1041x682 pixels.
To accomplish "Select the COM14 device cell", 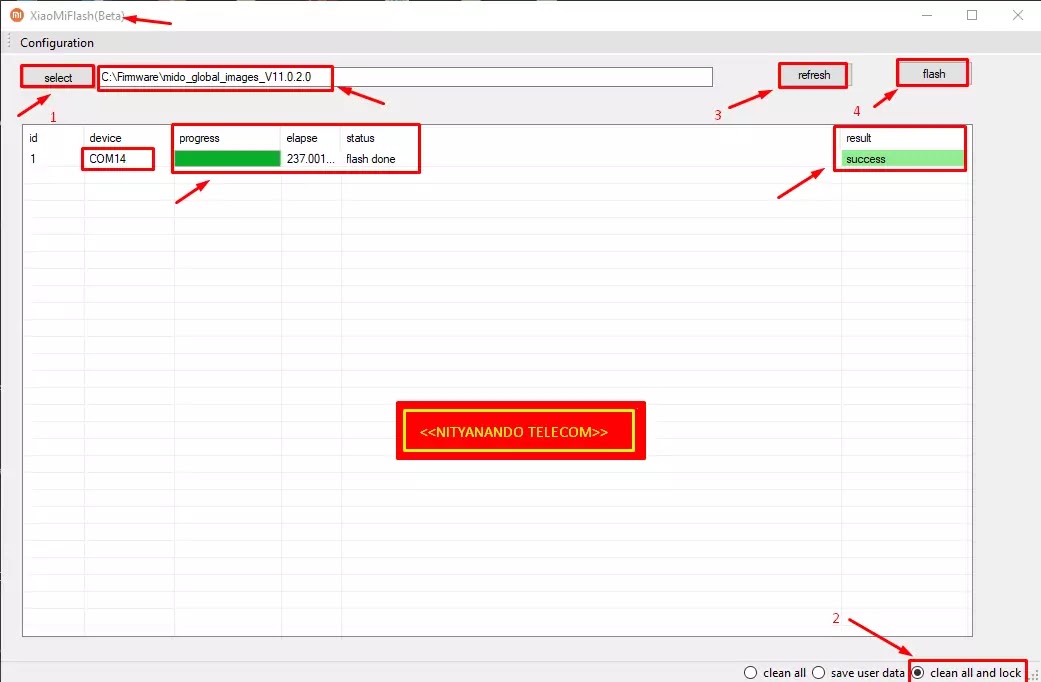I will pos(108,159).
